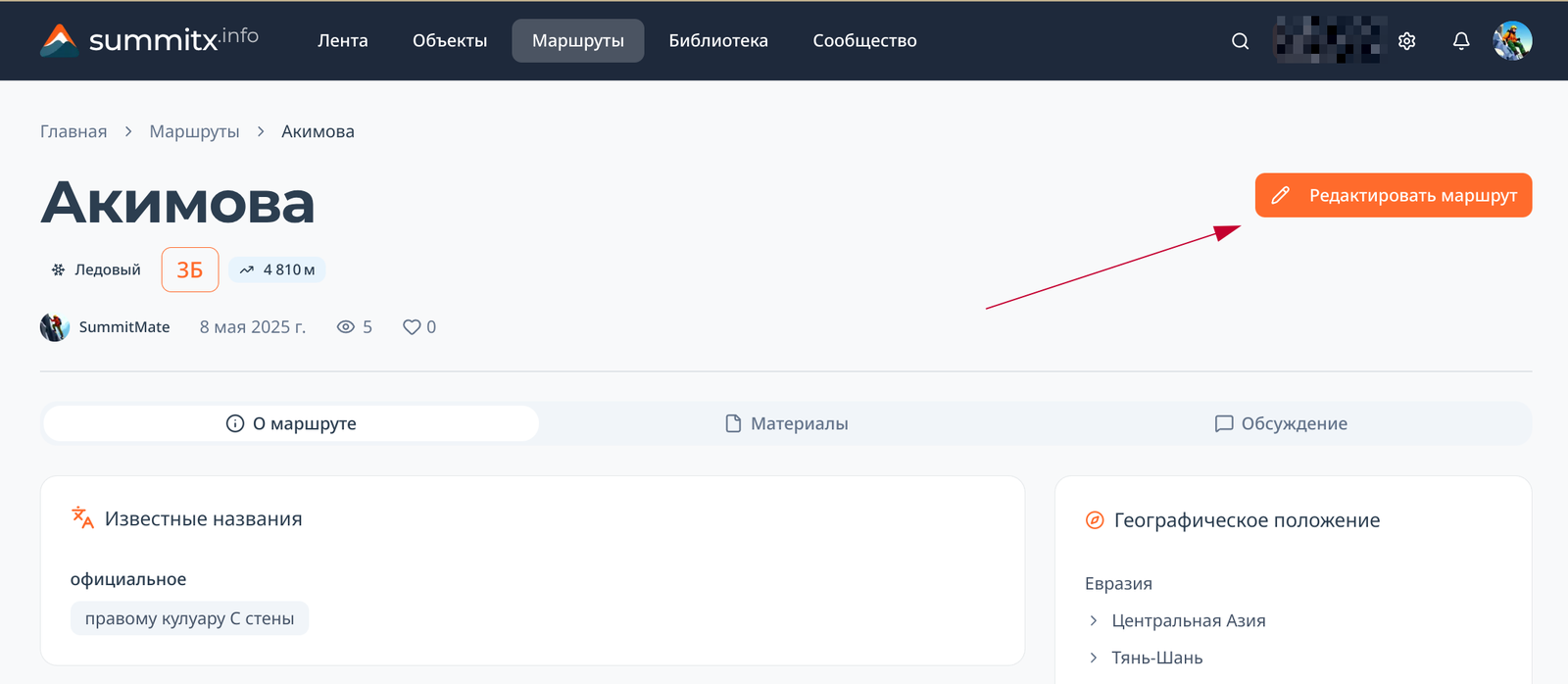The width and height of the screenshot is (1568, 684).
Task: Expand Центральная Азия region chevron
Action: click(1094, 620)
